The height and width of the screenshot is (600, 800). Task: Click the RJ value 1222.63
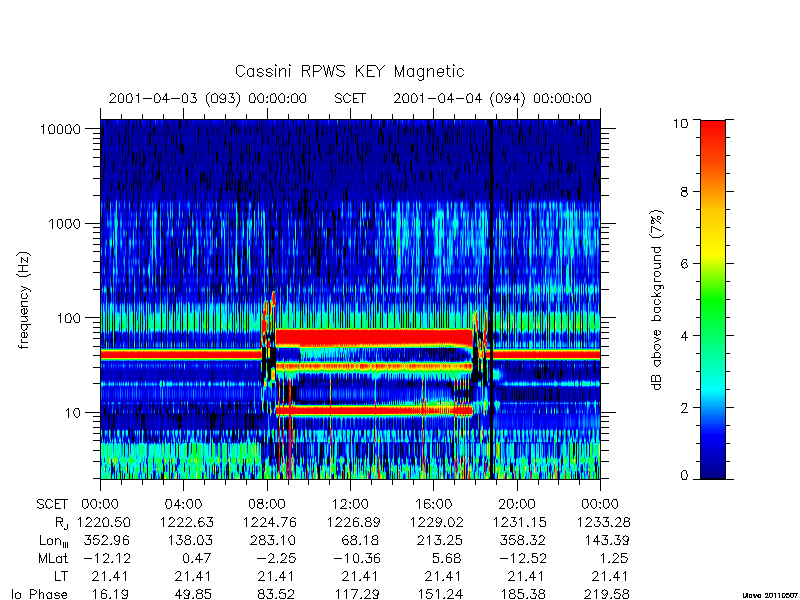tap(187, 522)
